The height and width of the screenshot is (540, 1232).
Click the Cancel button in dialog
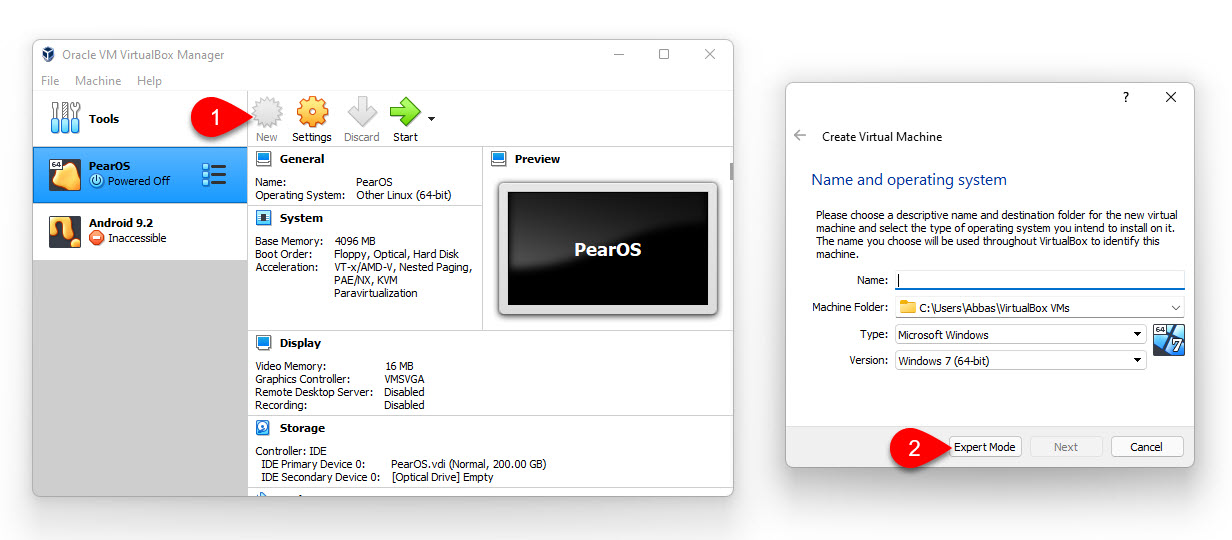[x=1147, y=447]
